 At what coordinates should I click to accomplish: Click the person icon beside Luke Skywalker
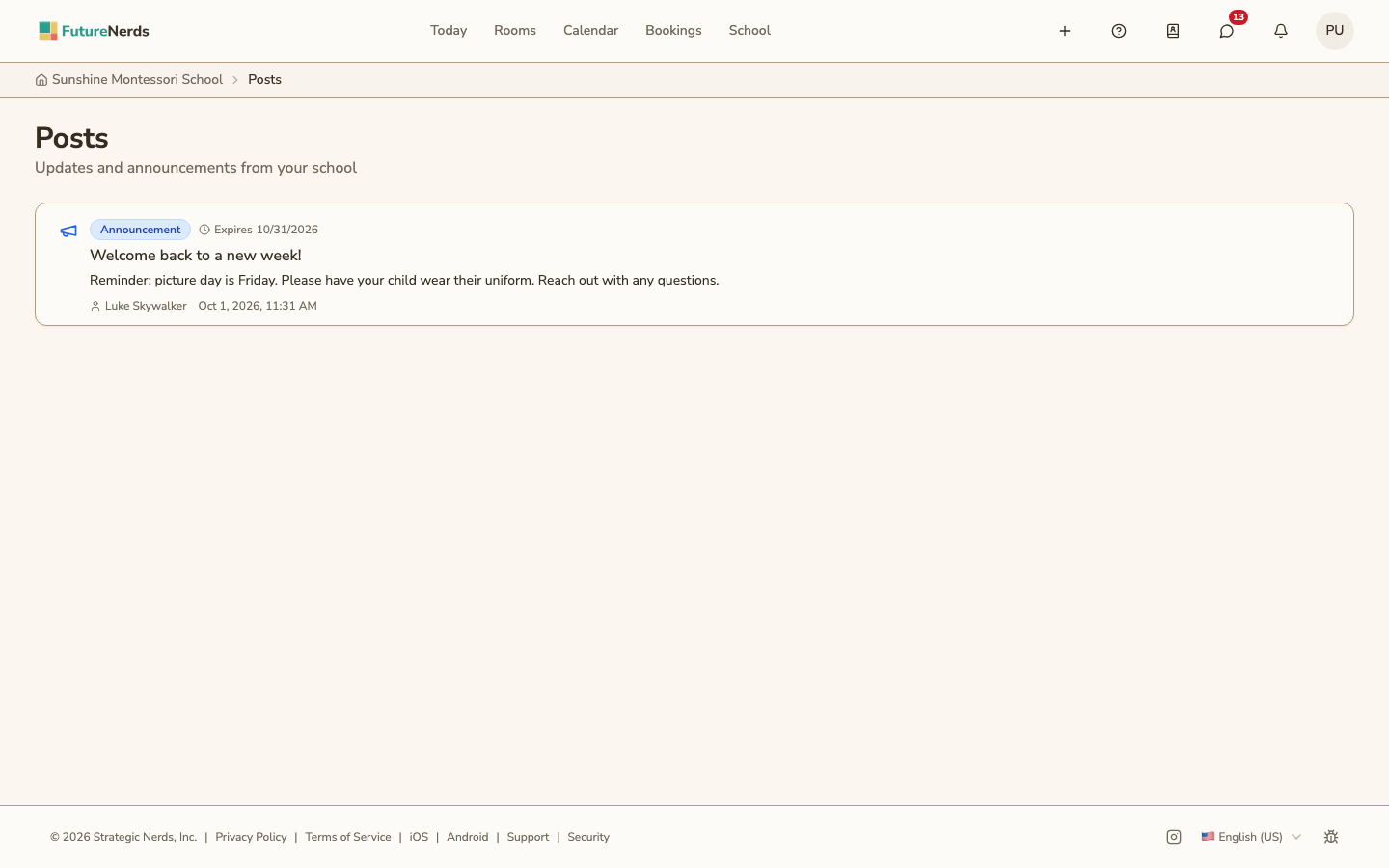[95, 306]
